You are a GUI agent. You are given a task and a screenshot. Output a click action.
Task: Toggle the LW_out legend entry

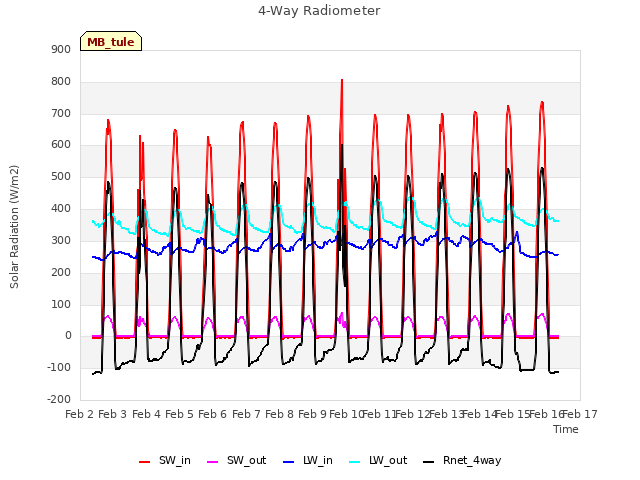click(x=378, y=460)
